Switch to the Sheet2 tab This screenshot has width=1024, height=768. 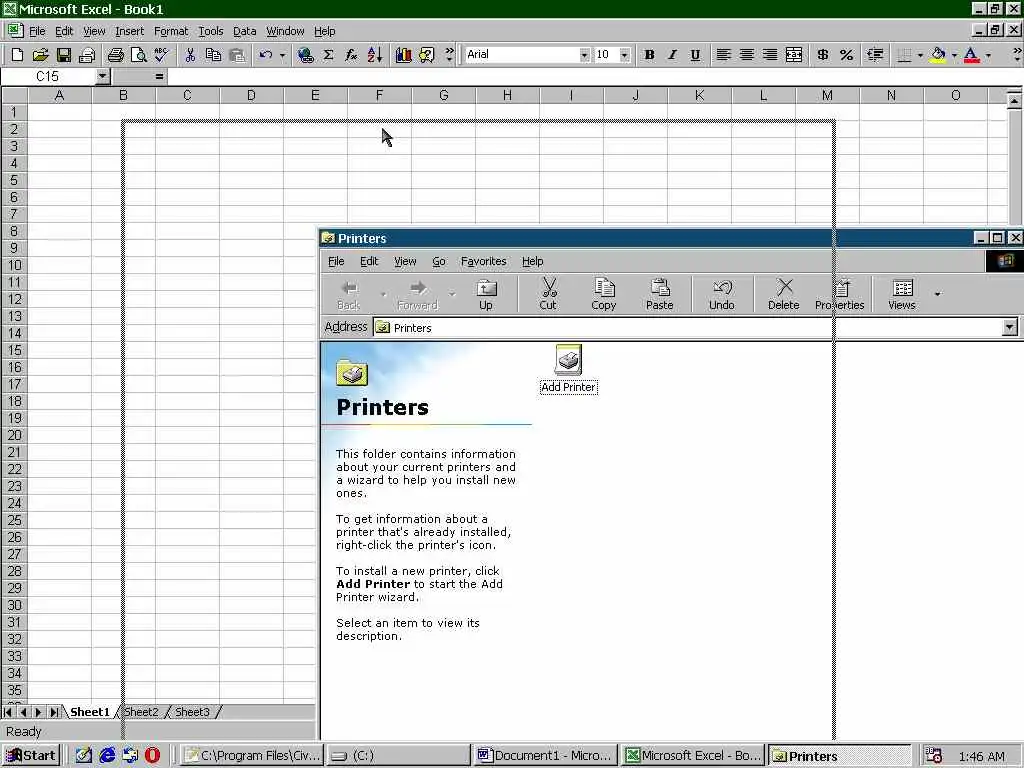click(x=141, y=712)
